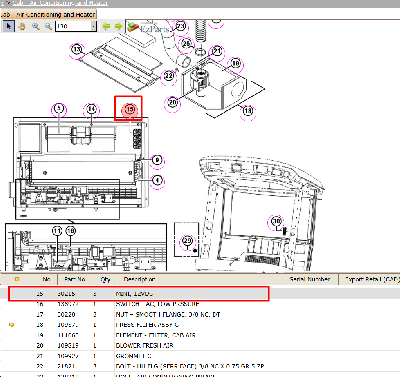Select callout 9 beside the heater unit
This screenshot has height=377, width=400.
click(x=157, y=160)
